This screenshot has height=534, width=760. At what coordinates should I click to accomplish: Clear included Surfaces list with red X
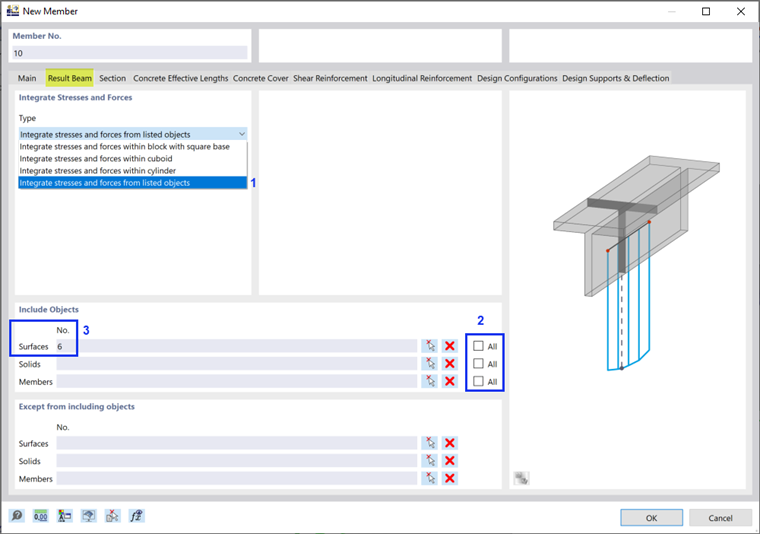(x=450, y=346)
